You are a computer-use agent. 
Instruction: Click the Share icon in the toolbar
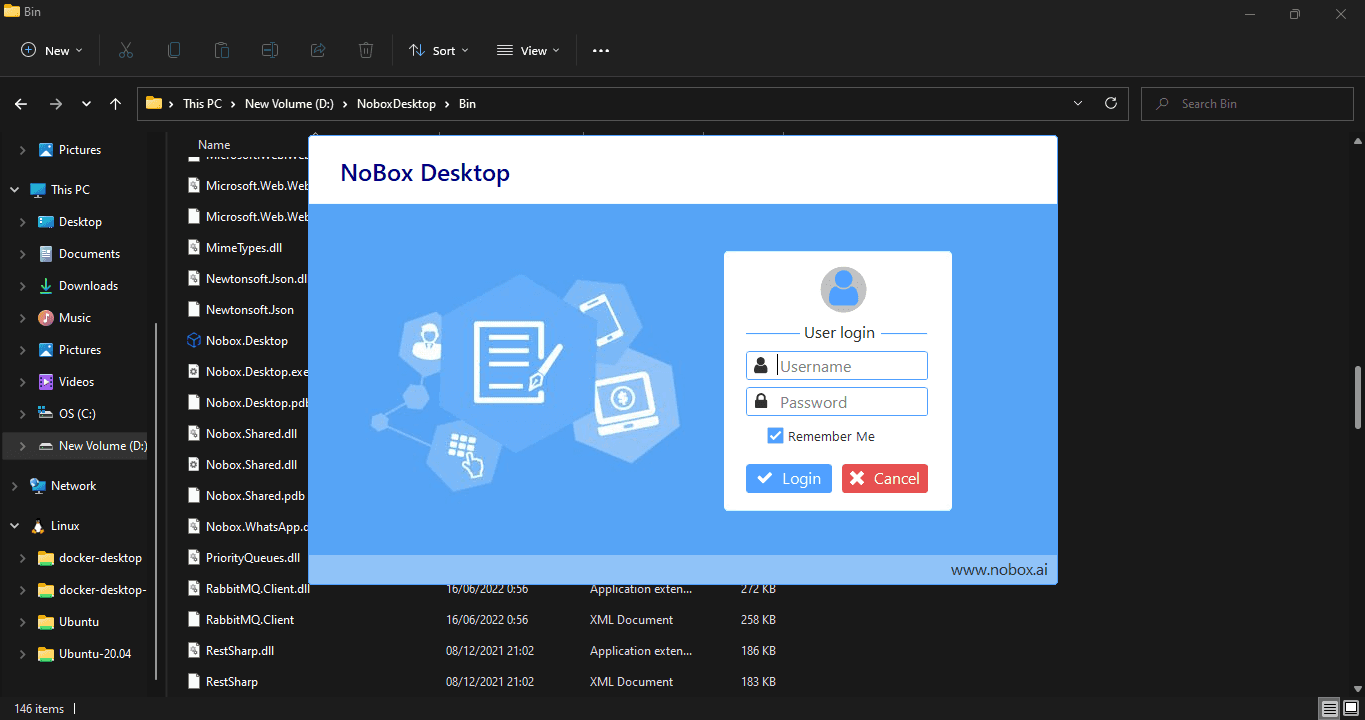pyautogui.click(x=317, y=50)
